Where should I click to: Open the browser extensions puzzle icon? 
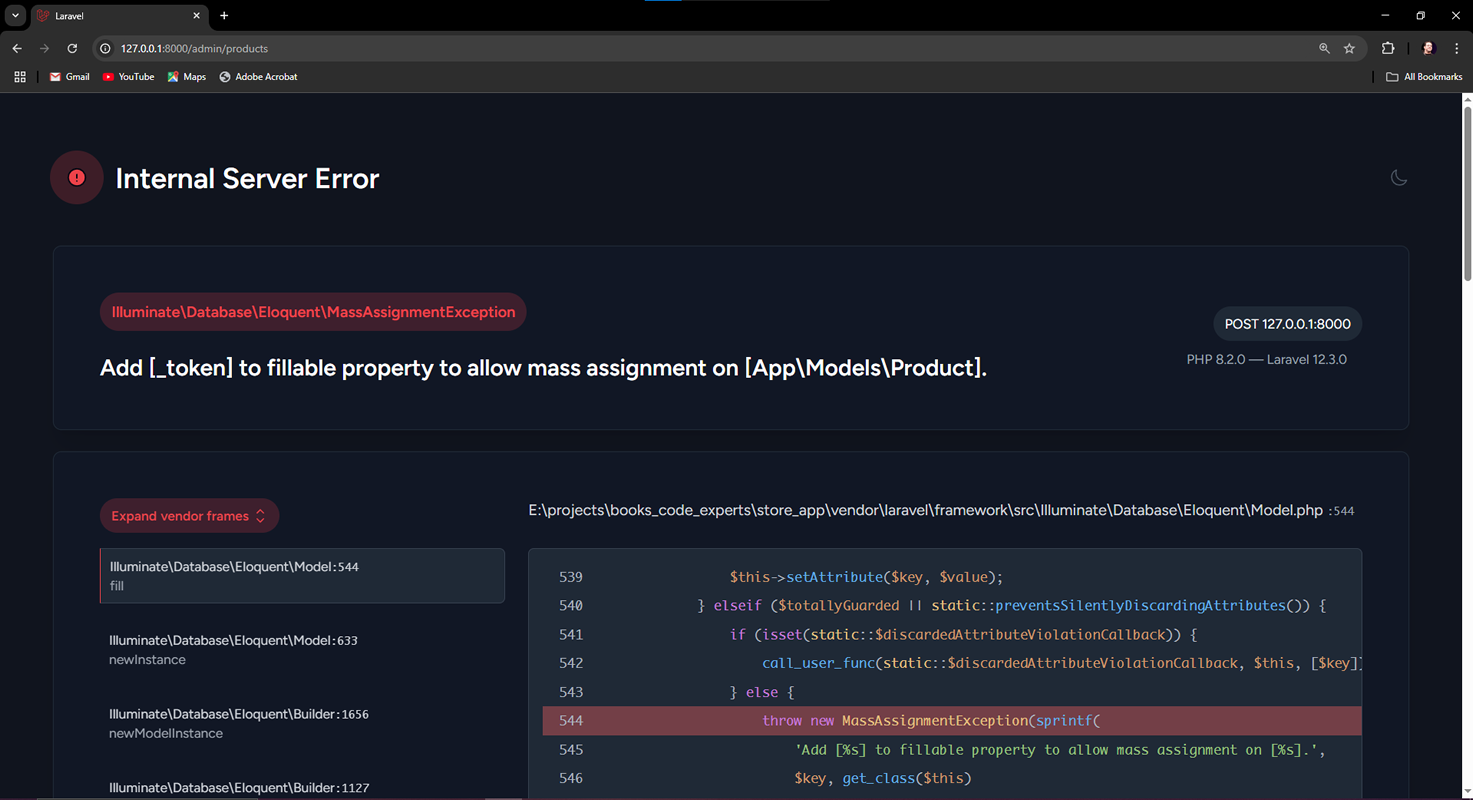tap(1388, 48)
